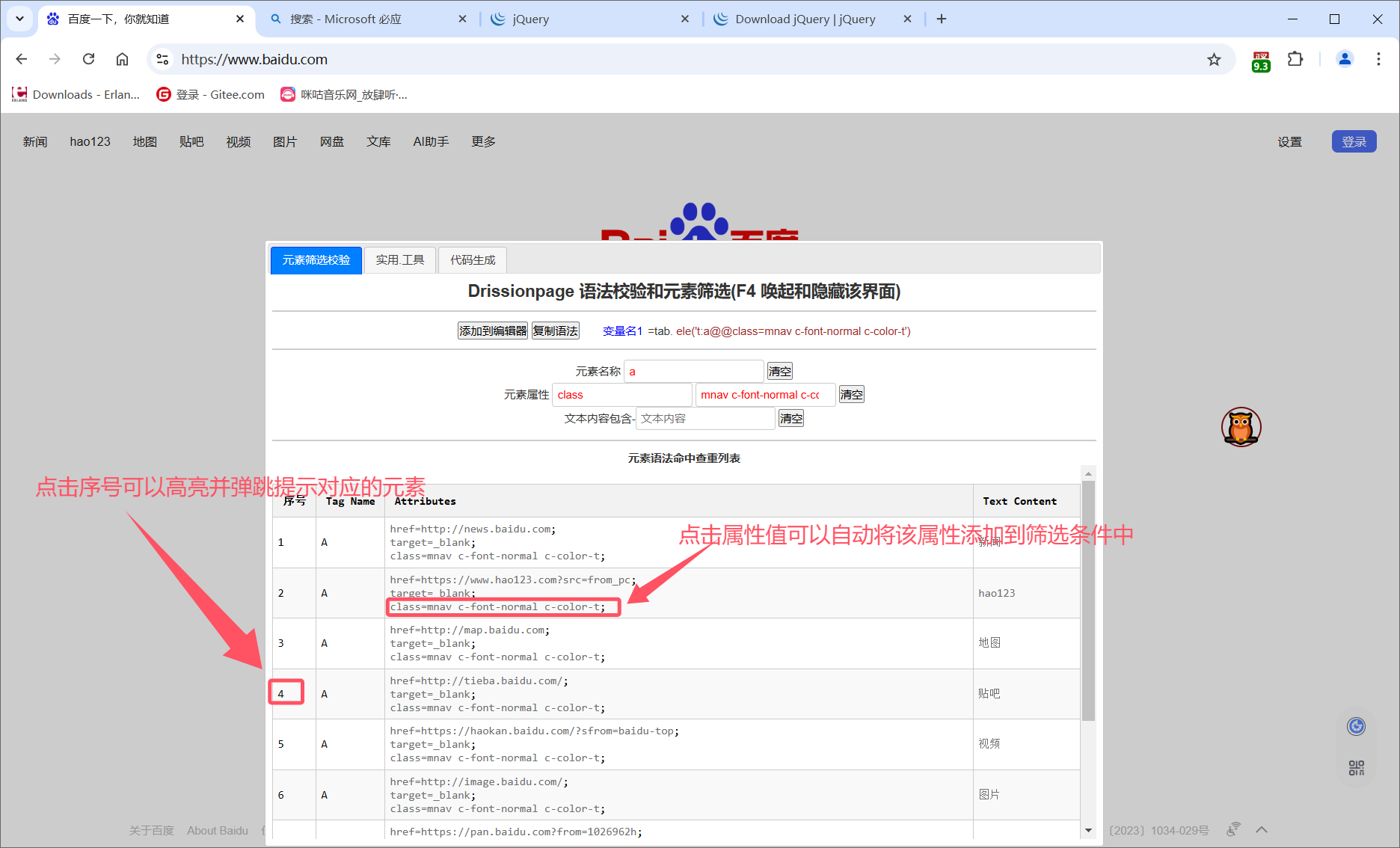Select the 元素筛选校验 tab
Image resolution: width=1400 pixels, height=848 pixels.
[x=316, y=260]
